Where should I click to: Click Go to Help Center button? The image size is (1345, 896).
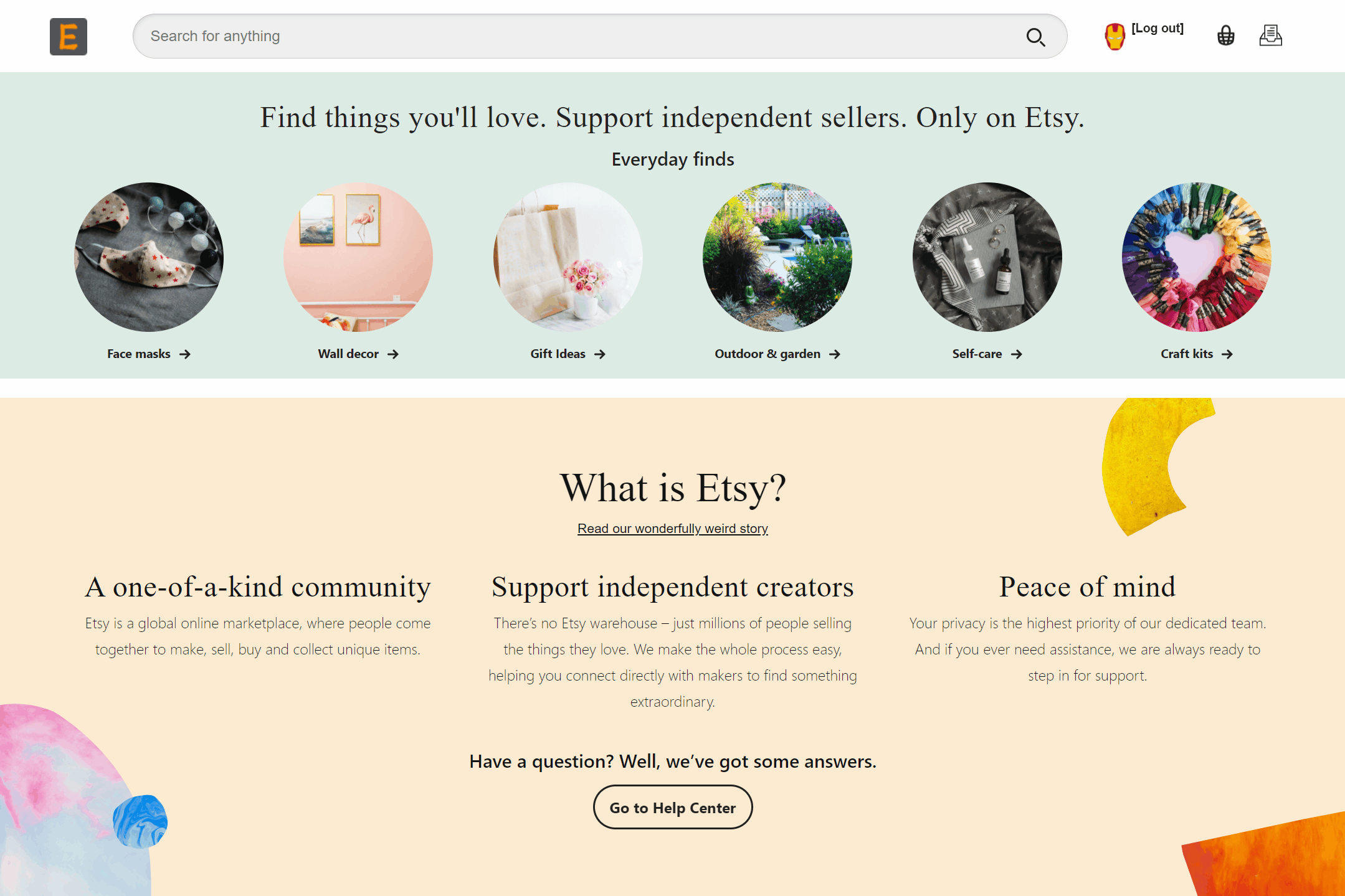[673, 807]
